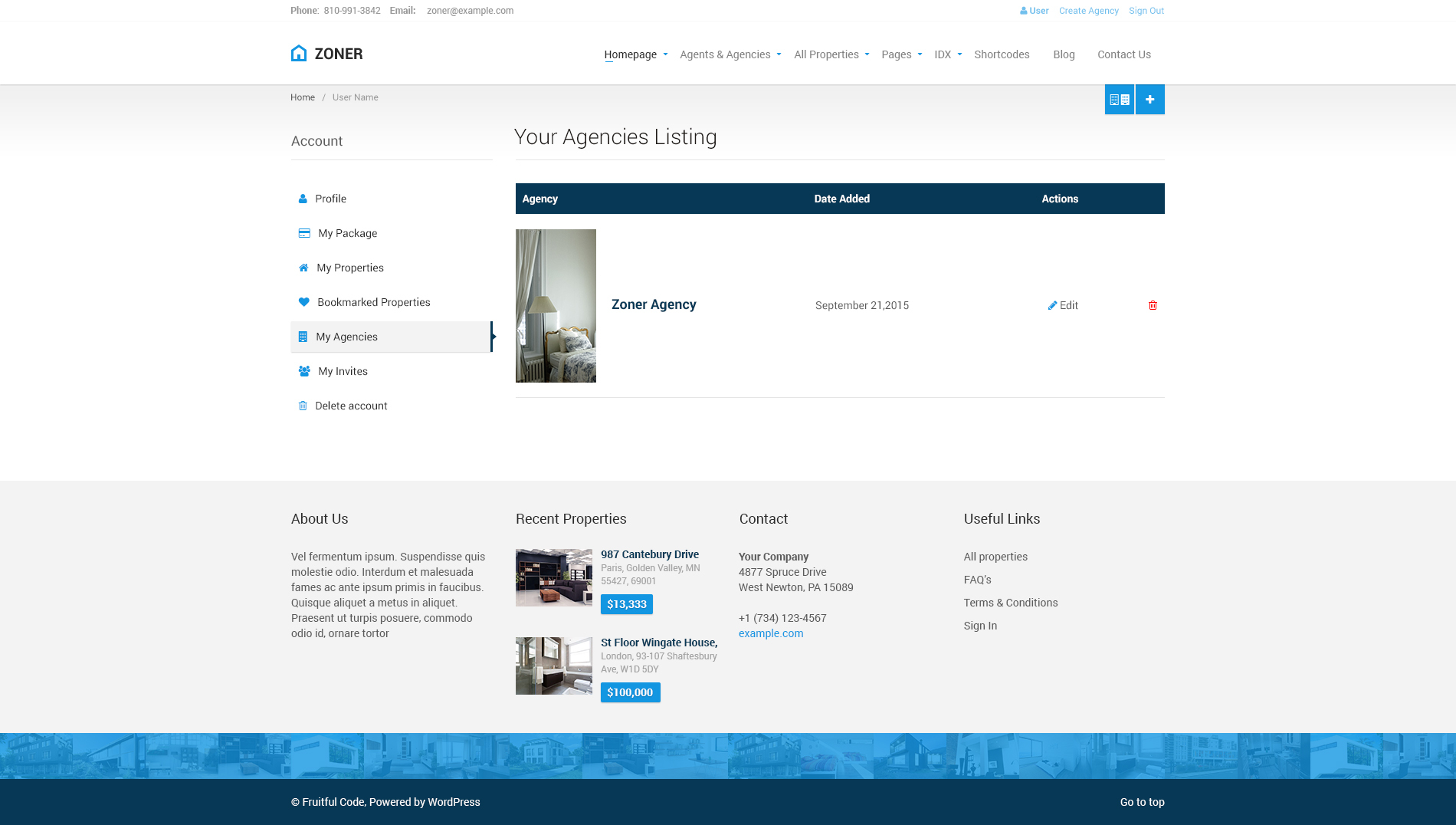1456x825 pixels.
Task: Click the Date Added column header
Action: [842, 199]
